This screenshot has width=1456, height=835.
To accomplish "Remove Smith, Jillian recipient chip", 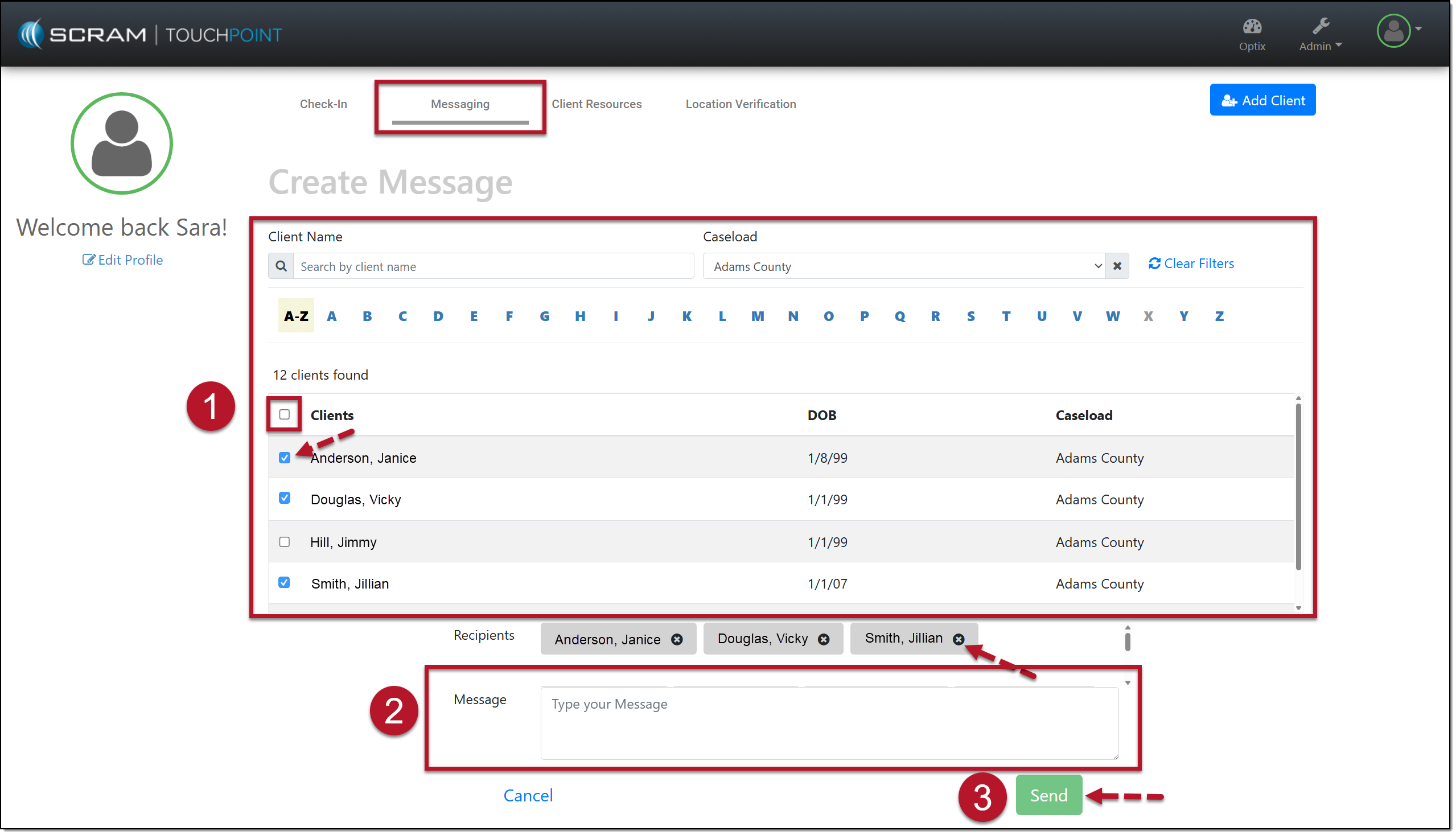I will pyautogui.click(x=960, y=640).
